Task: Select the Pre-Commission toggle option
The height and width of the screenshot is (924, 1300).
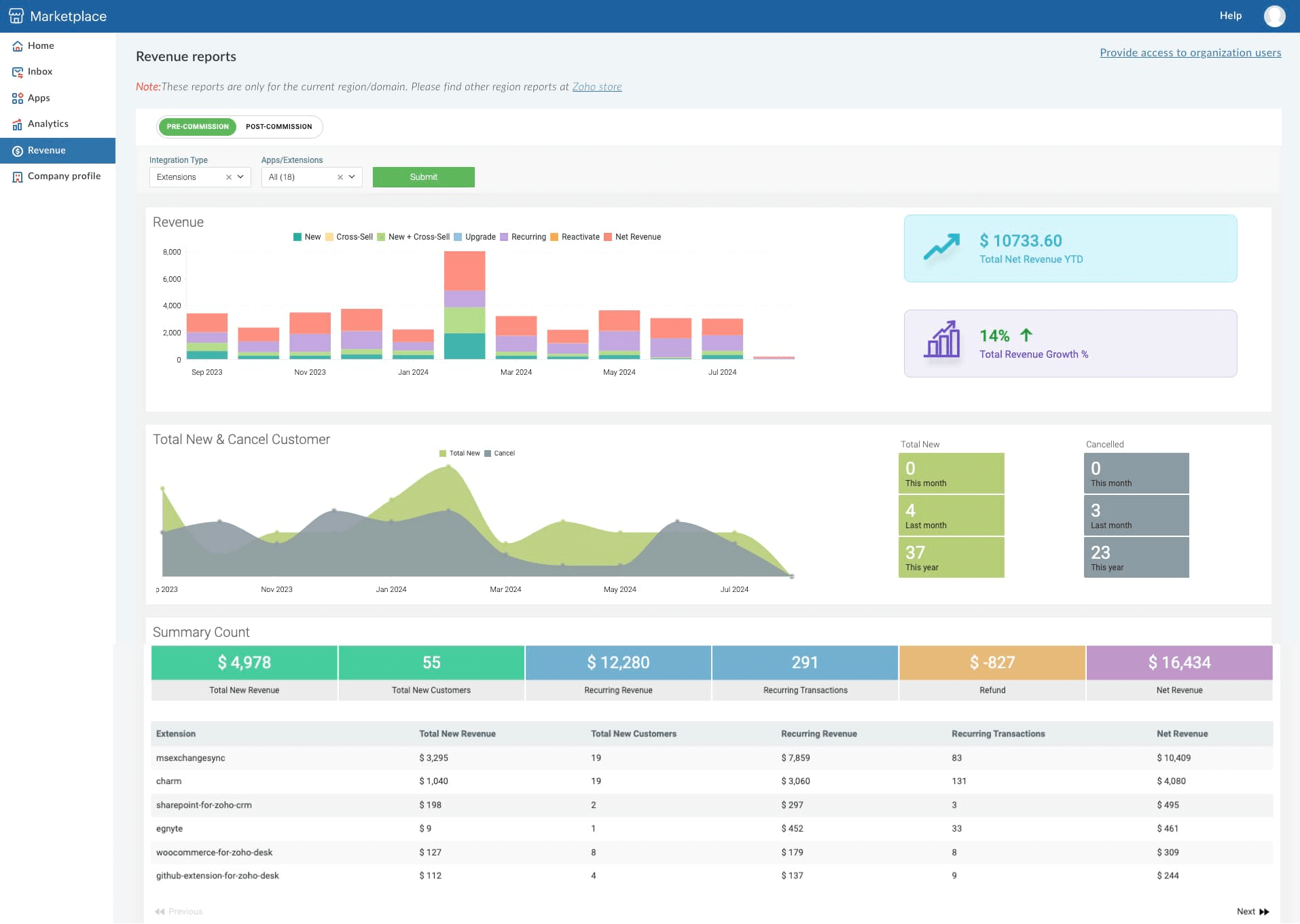Action: [x=198, y=127]
